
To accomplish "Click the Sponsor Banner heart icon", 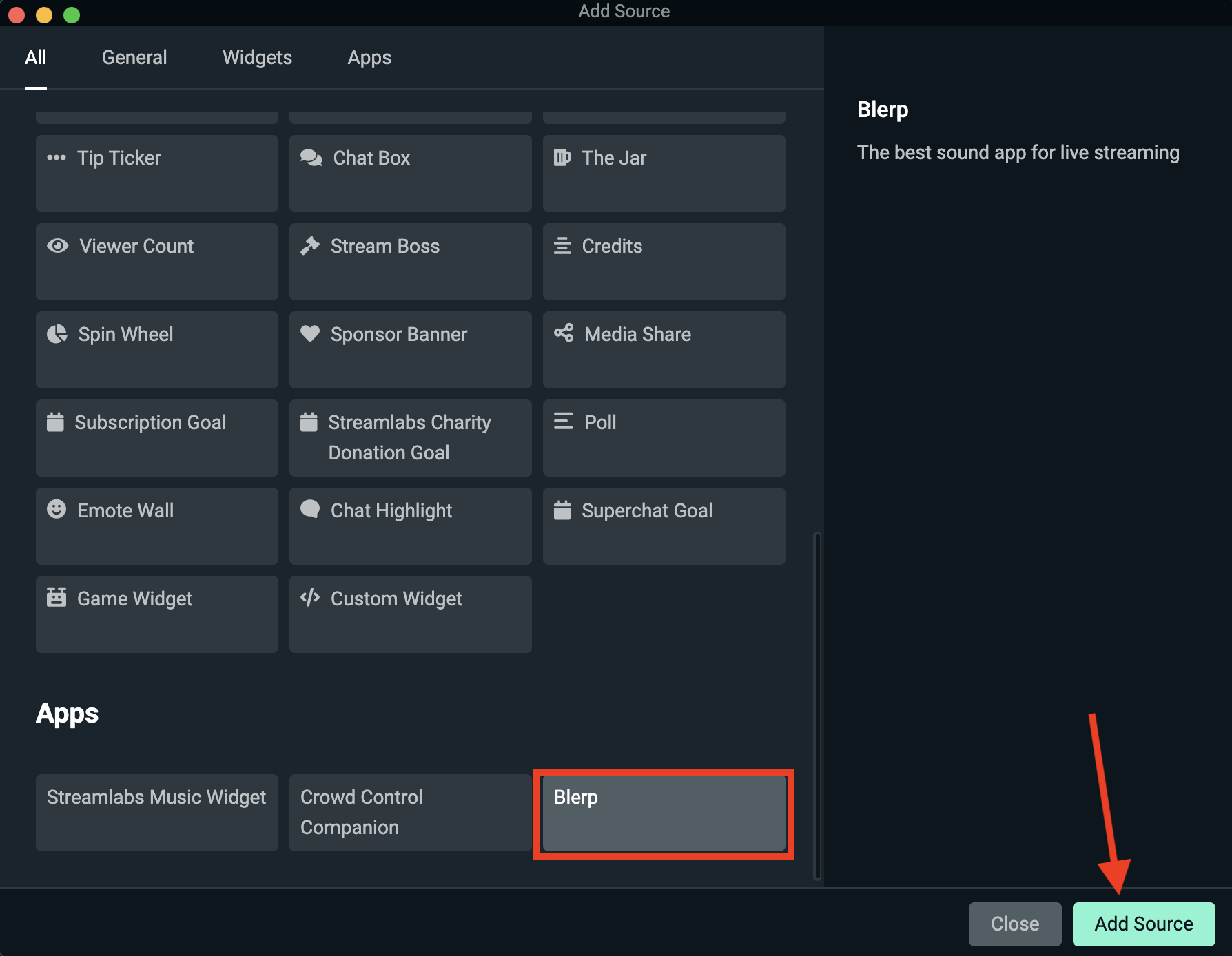I will 311,334.
